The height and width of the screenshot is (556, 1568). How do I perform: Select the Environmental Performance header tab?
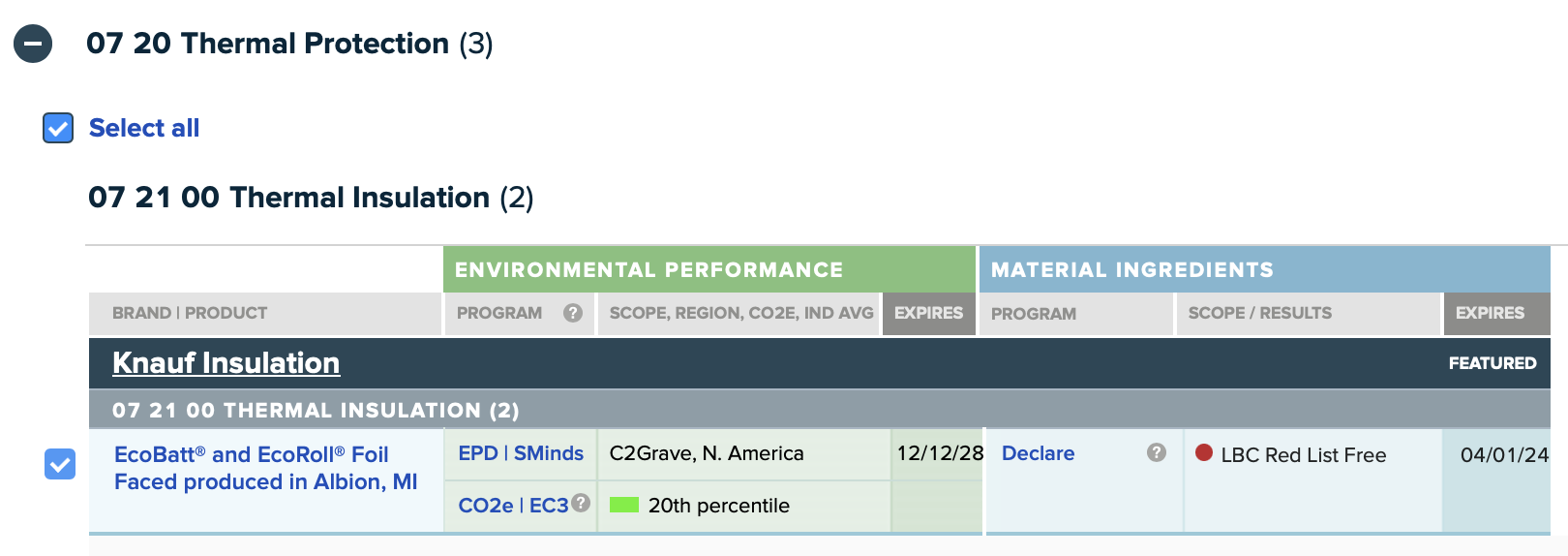coord(709,269)
